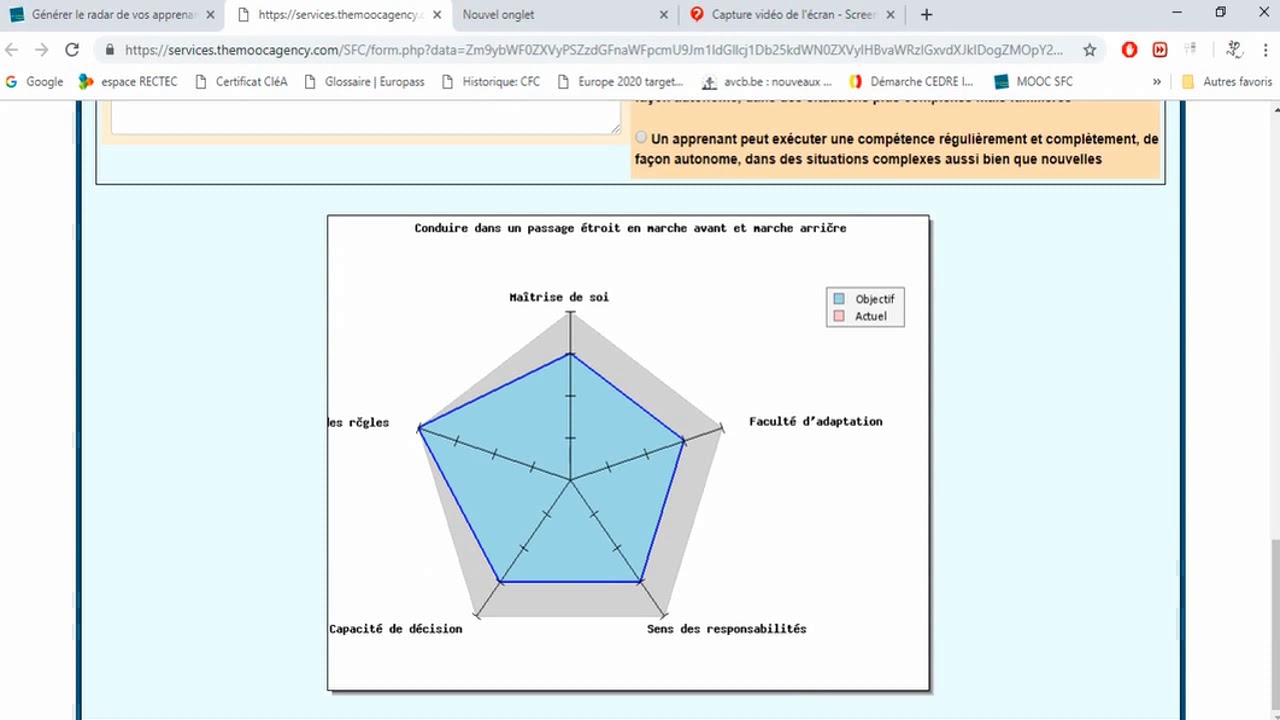
Task: Click the Sens des responsabilités axis label
Action: (x=726, y=629)
